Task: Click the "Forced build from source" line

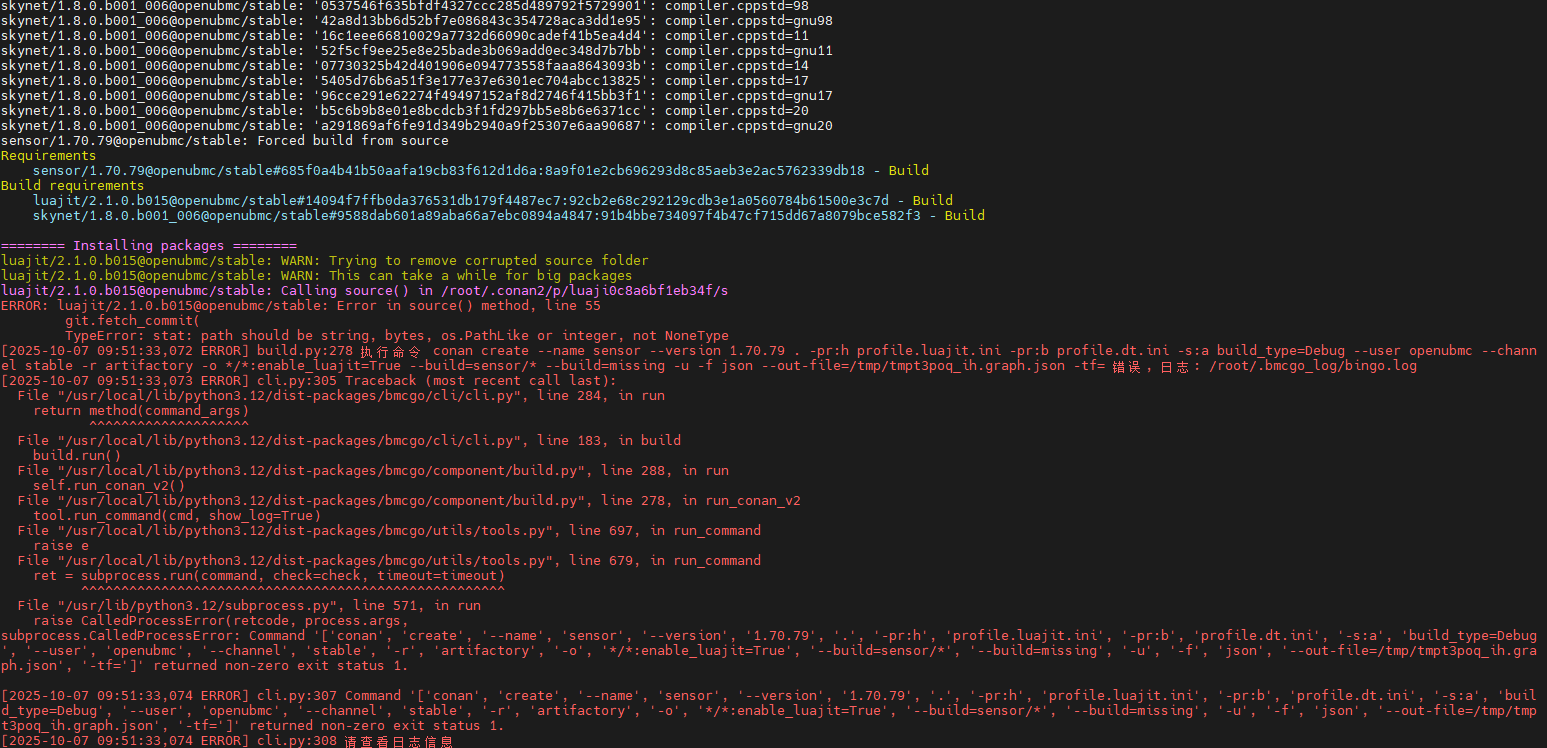Action: point(352,141)
